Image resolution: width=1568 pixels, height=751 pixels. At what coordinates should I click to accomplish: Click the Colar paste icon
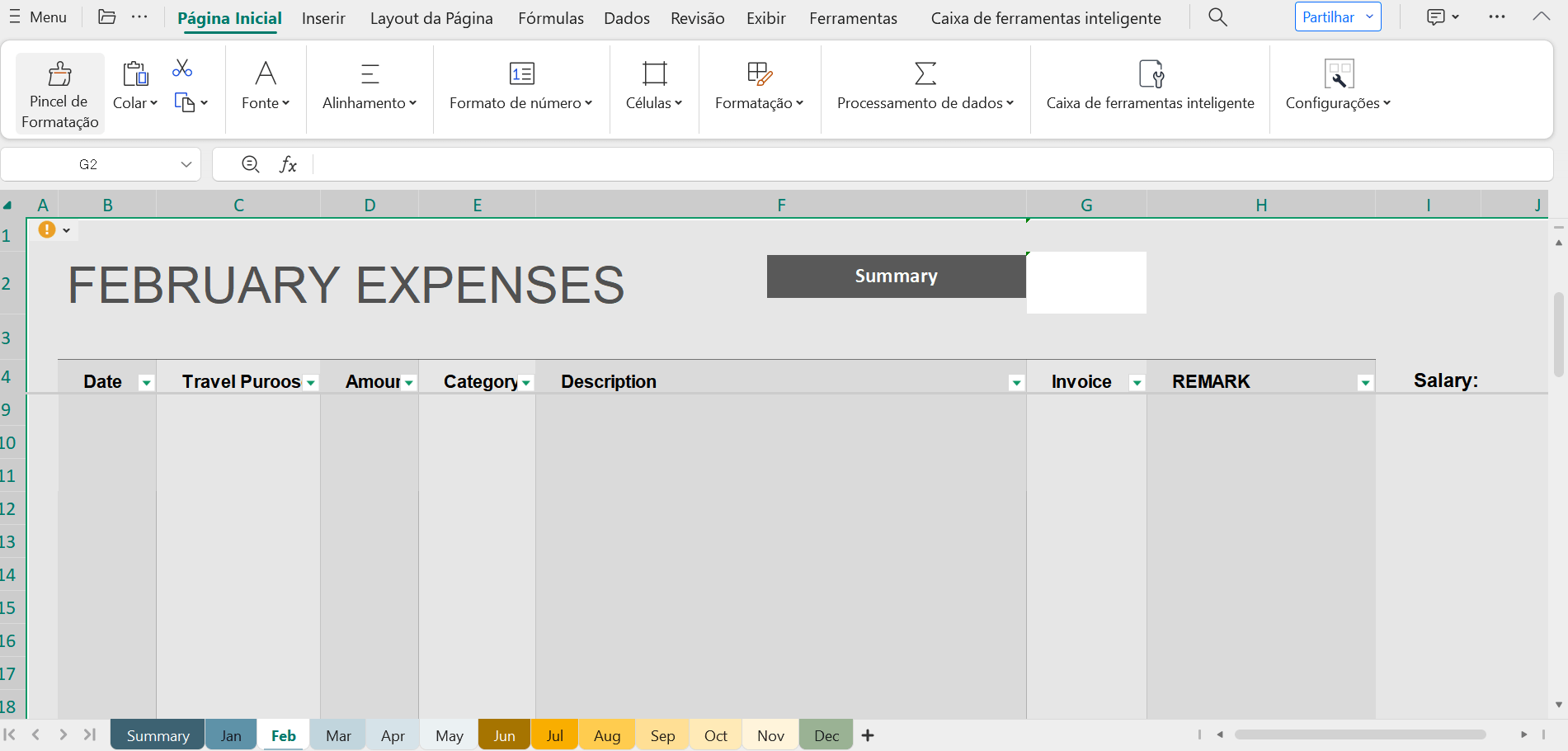(x=134, y=75)
